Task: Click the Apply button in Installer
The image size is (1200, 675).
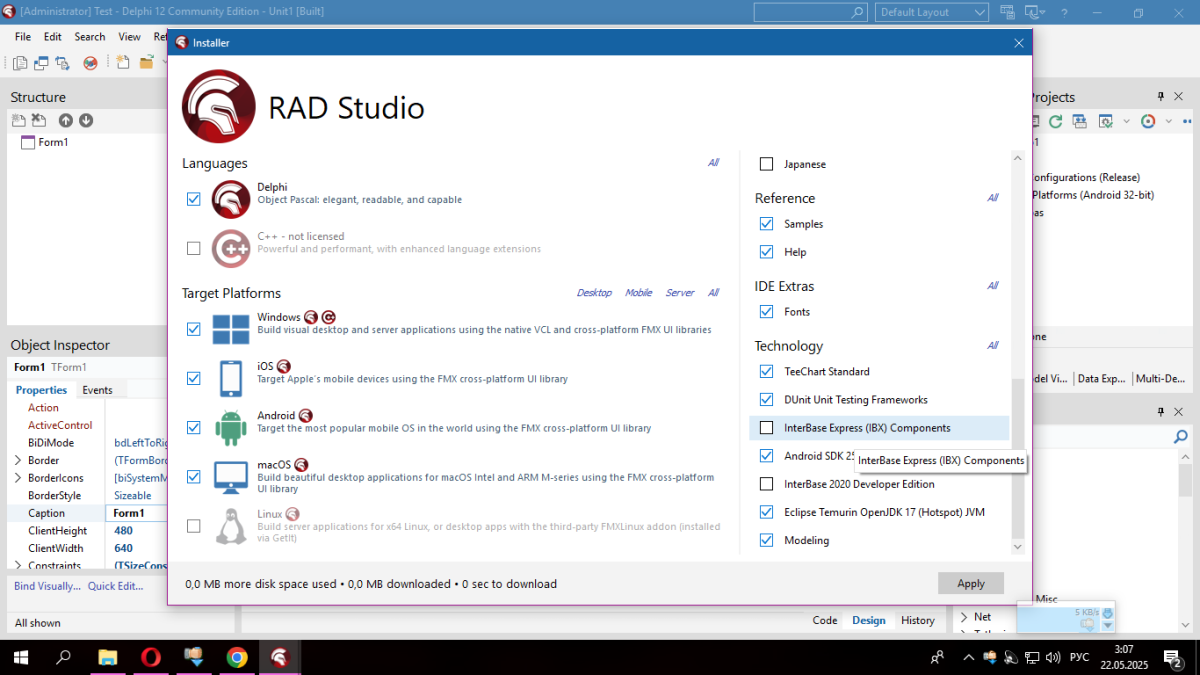Action: tap(971, 583)
